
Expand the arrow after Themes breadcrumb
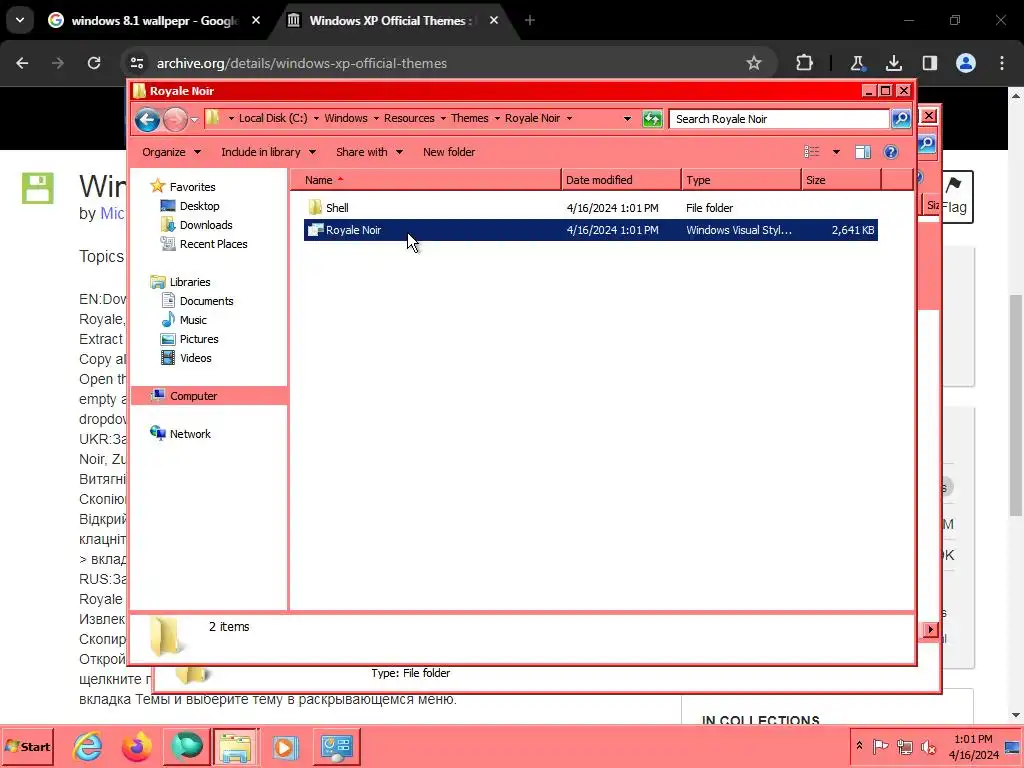pos(497,119)
